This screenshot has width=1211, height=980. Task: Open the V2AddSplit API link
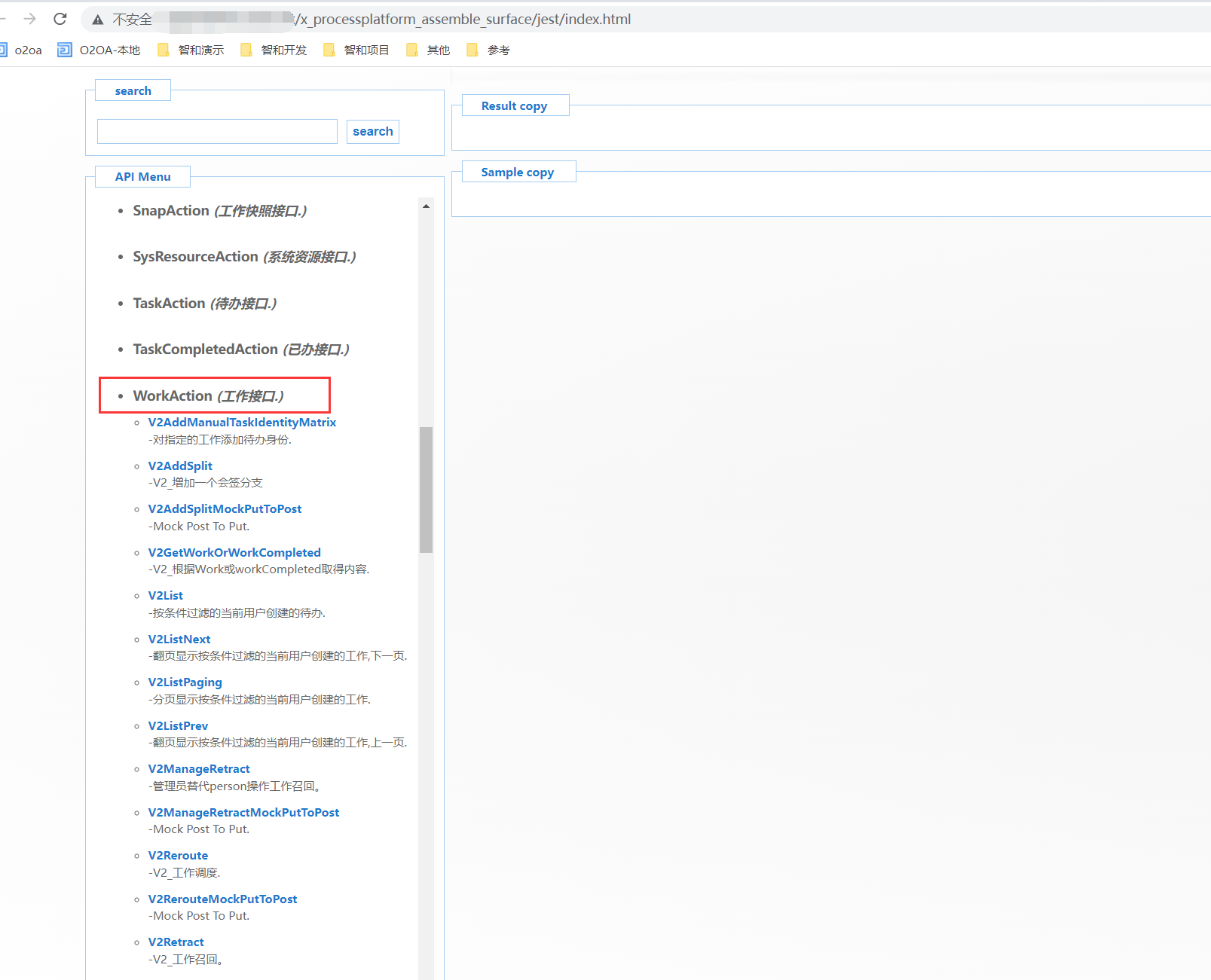click(x=180, y=466)
